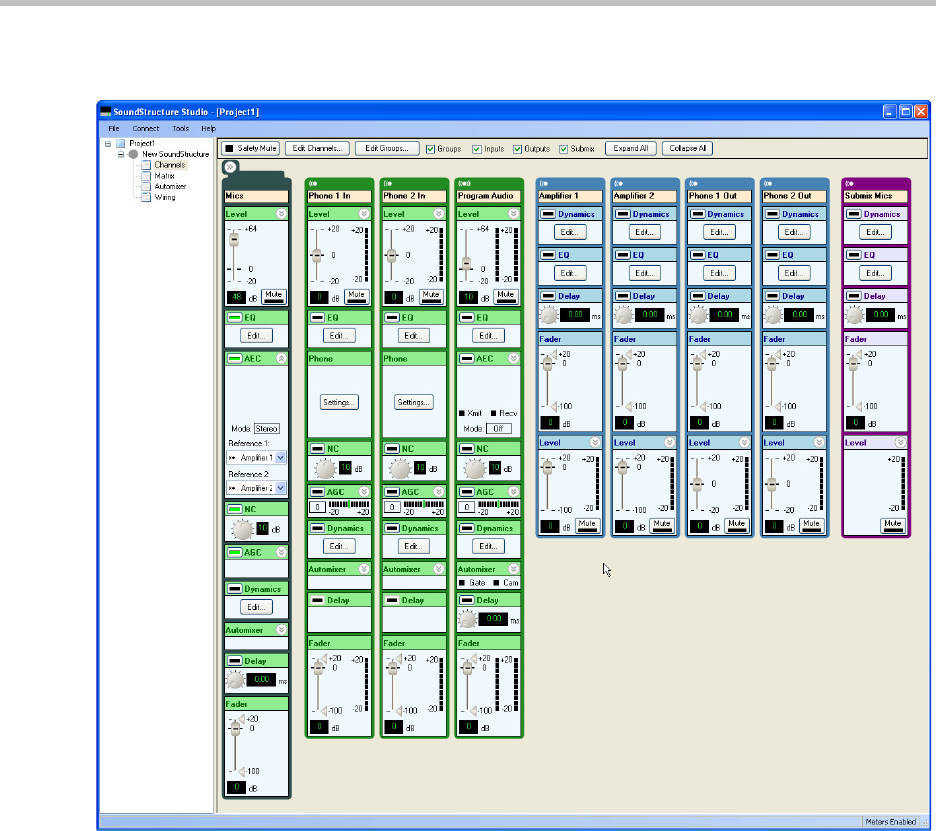Click the Mics group expand arrow icon
936x831 pixels.
click(x=229, y=168)
